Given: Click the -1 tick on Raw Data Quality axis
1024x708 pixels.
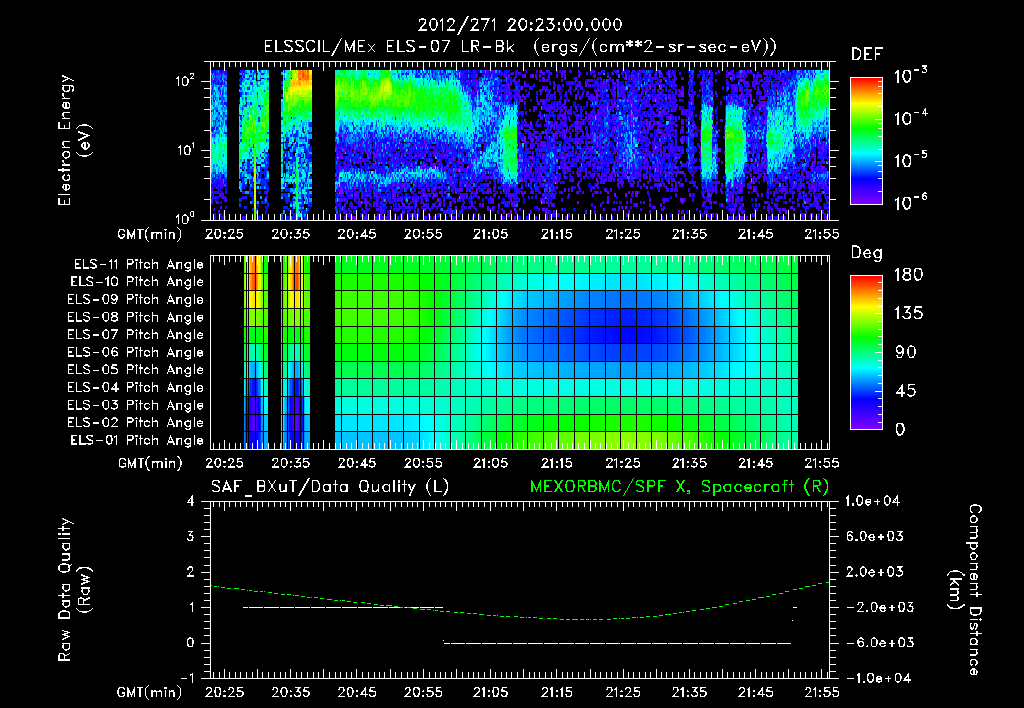Looking at the screenshot, I should click(187, 678).
